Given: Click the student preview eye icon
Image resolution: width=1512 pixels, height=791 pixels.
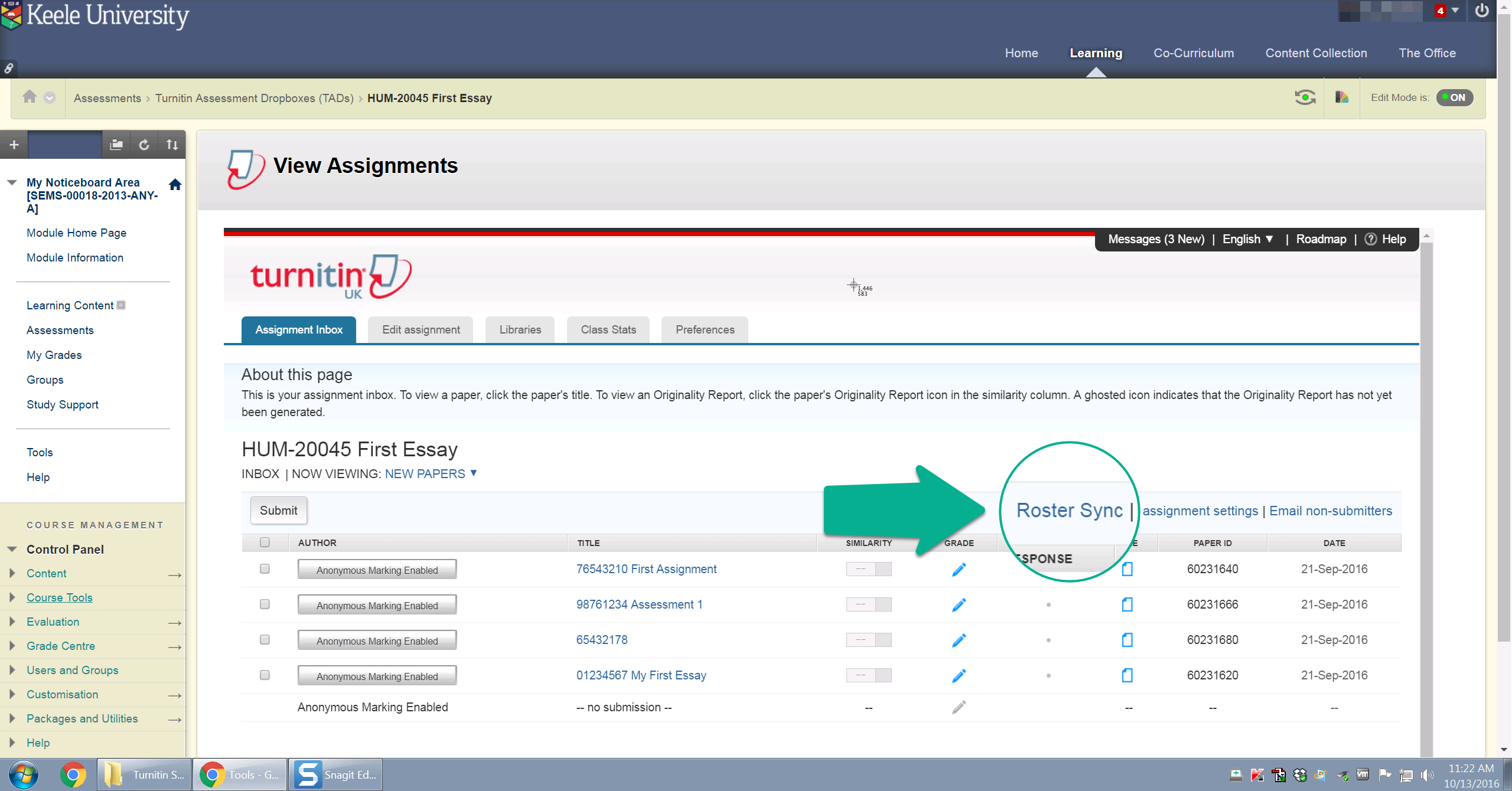Looking at the screenshot, I should tap(1305, 97).
